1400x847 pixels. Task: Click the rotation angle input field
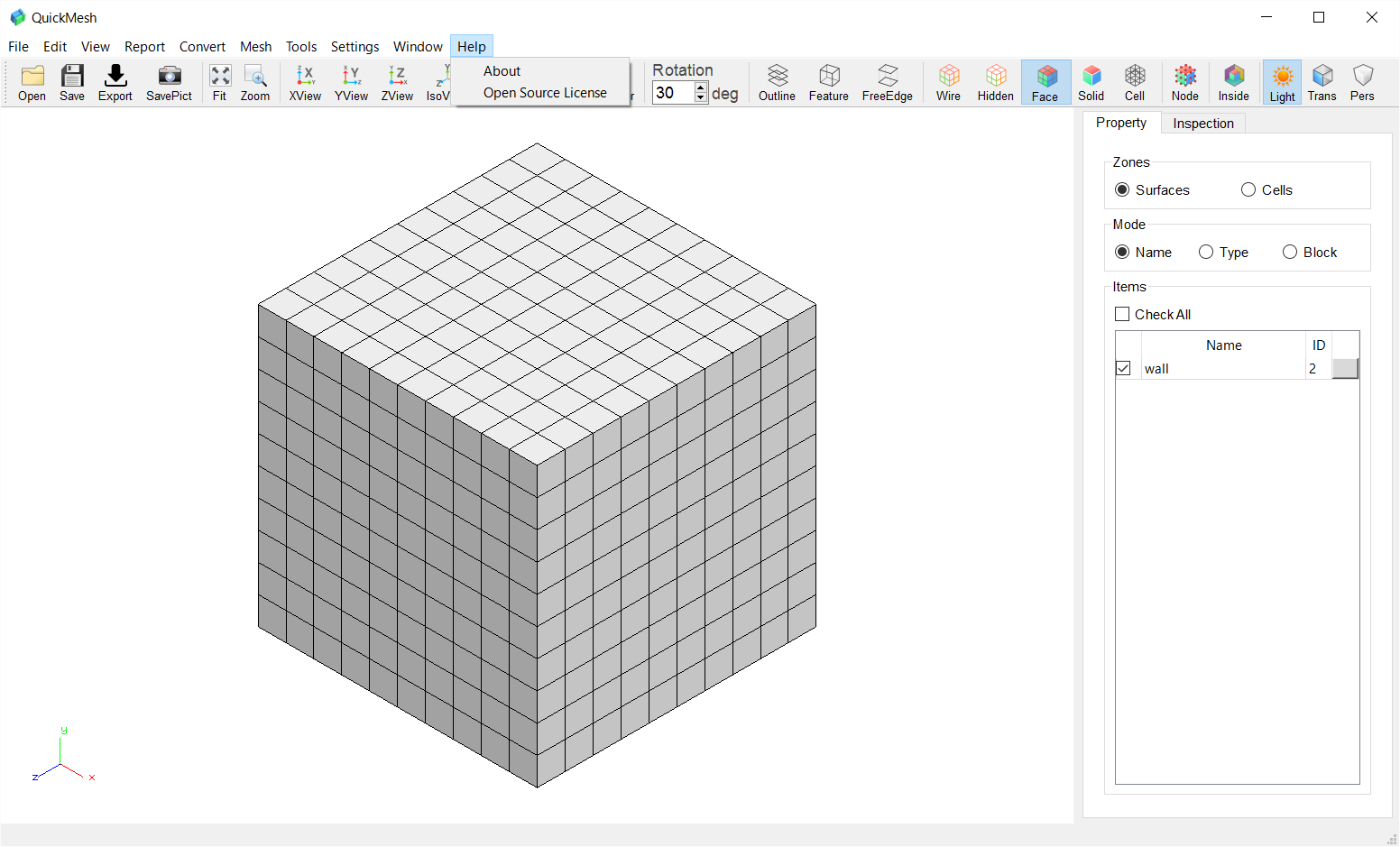click(x=673, y=93)
